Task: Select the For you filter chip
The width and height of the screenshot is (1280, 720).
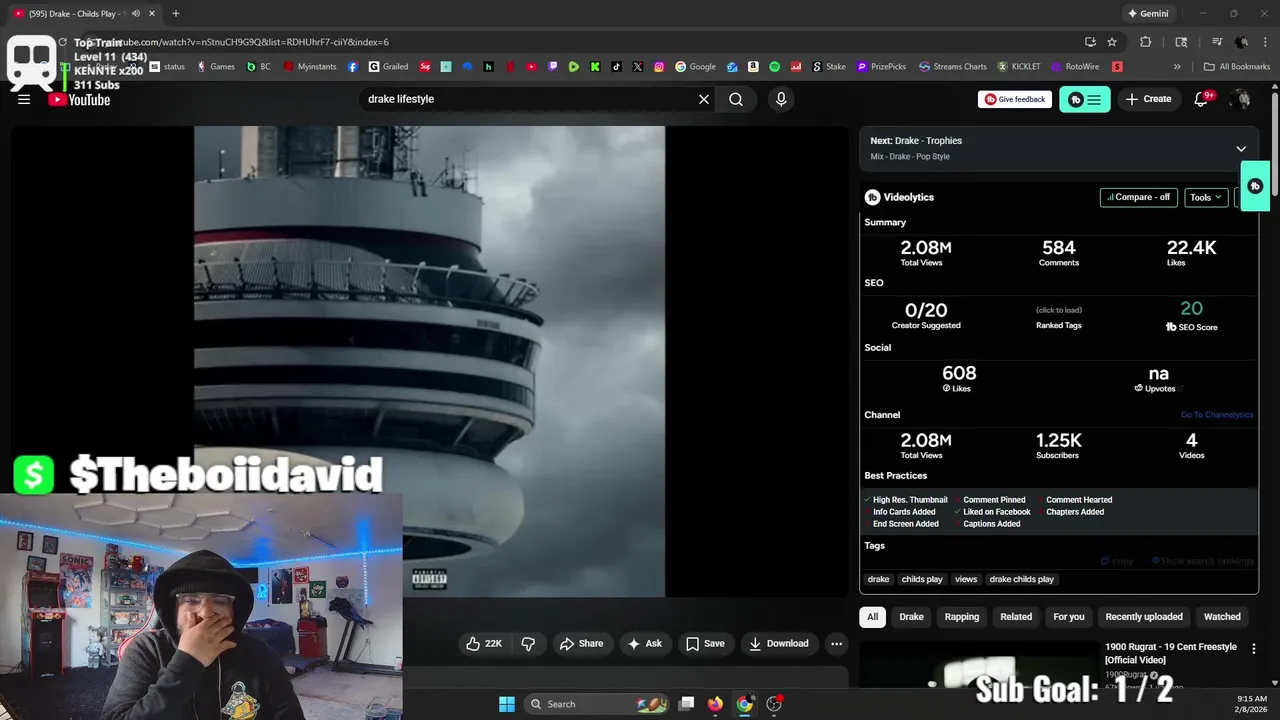Action: pyautogui.click(x=1069, y=617)
